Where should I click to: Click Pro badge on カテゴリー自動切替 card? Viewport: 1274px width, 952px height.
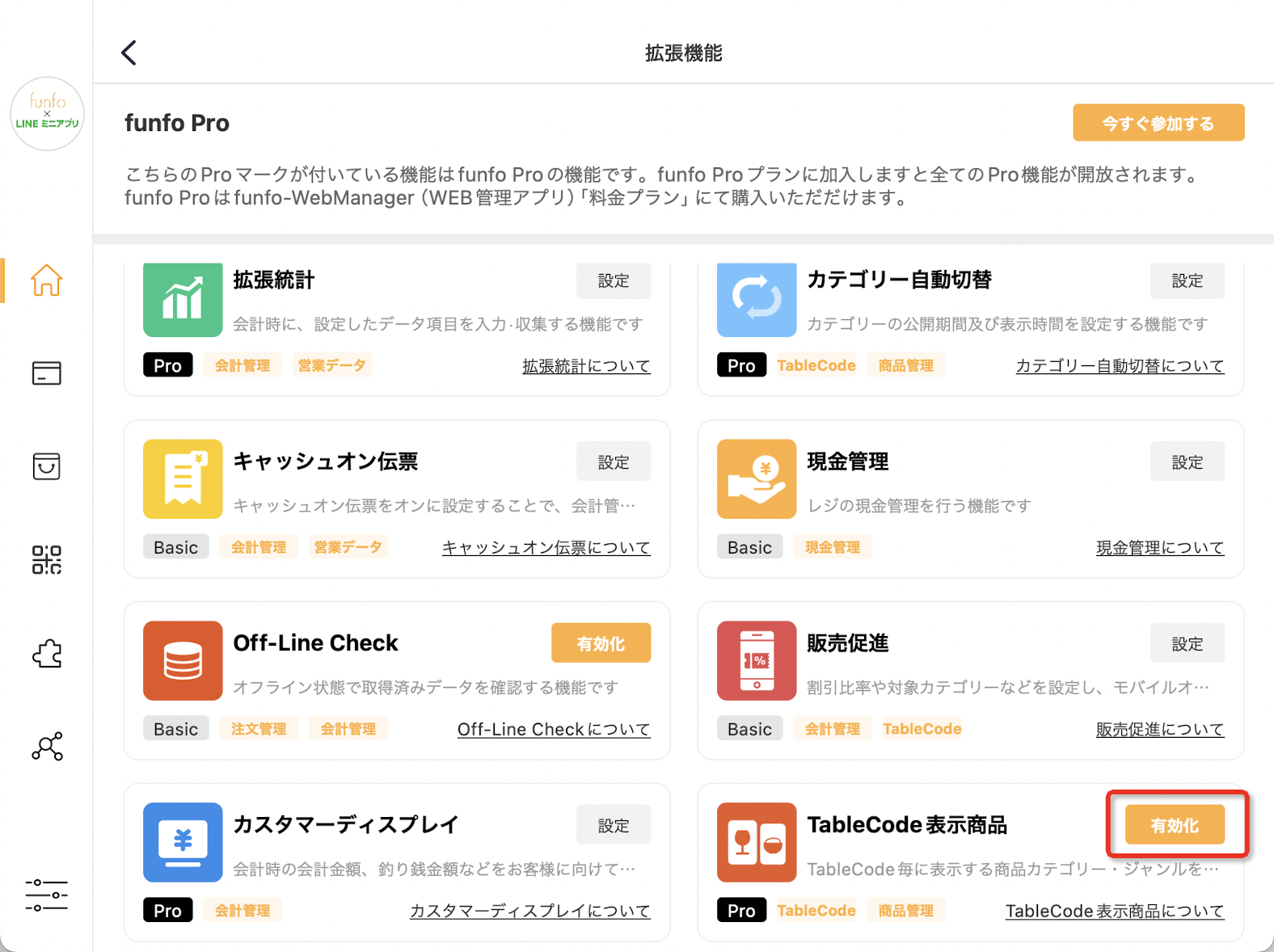point(742,365)
